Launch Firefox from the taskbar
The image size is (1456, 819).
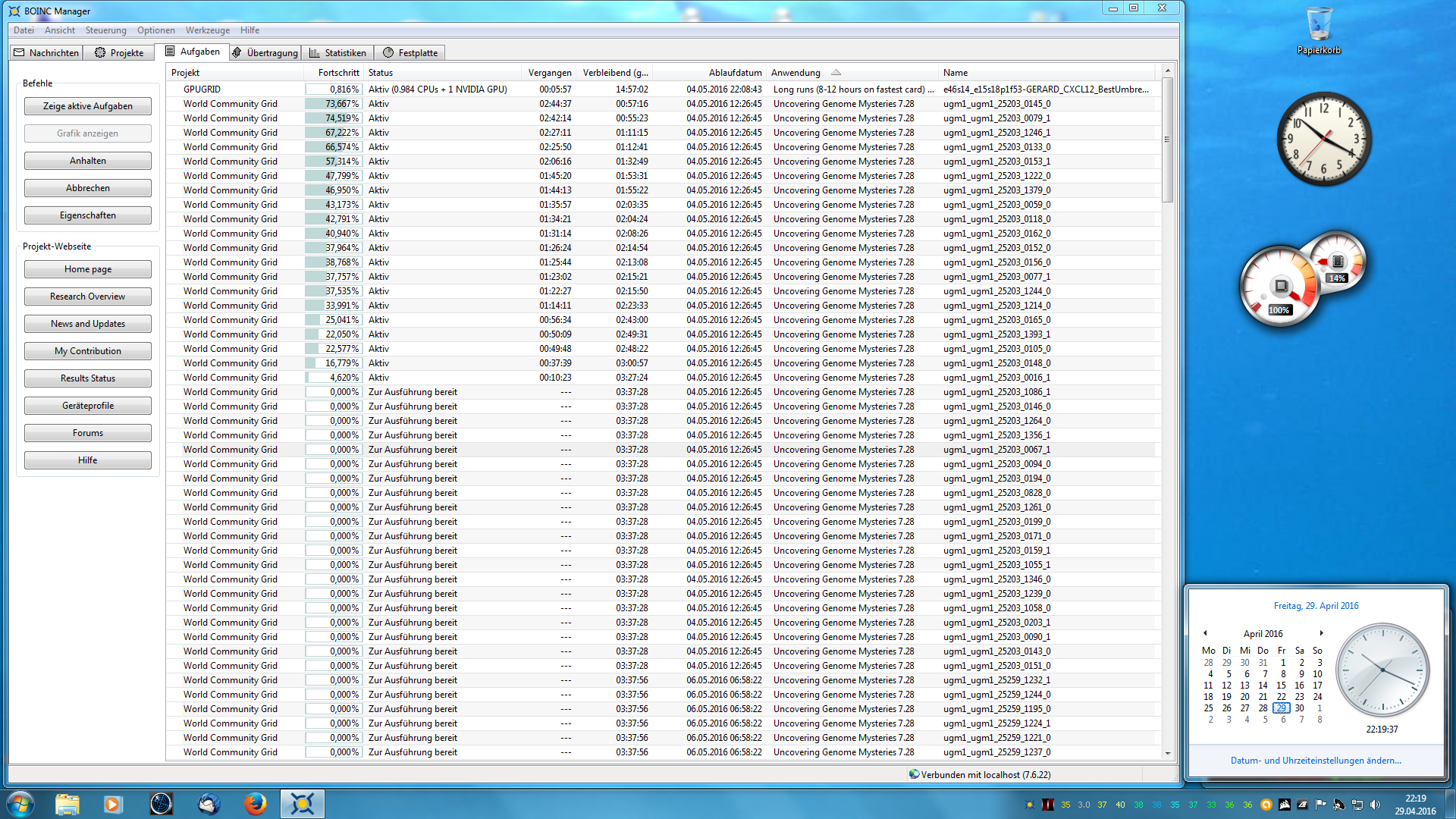tap(256, 804)
